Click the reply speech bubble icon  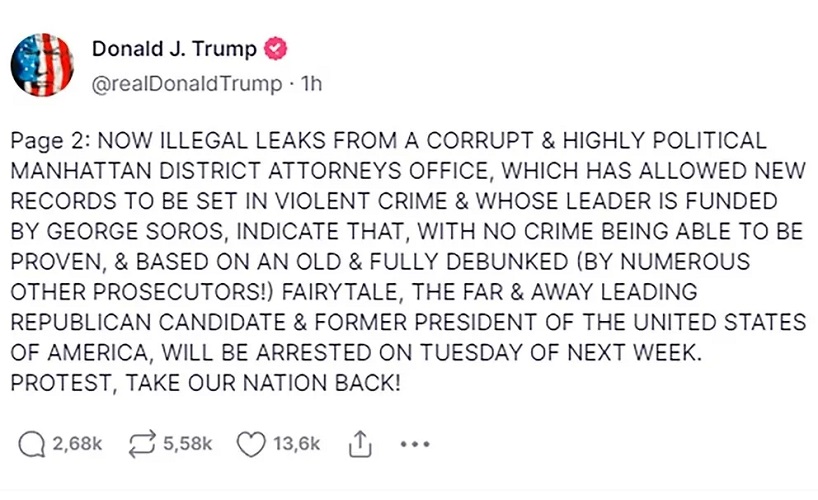(31, 443)
